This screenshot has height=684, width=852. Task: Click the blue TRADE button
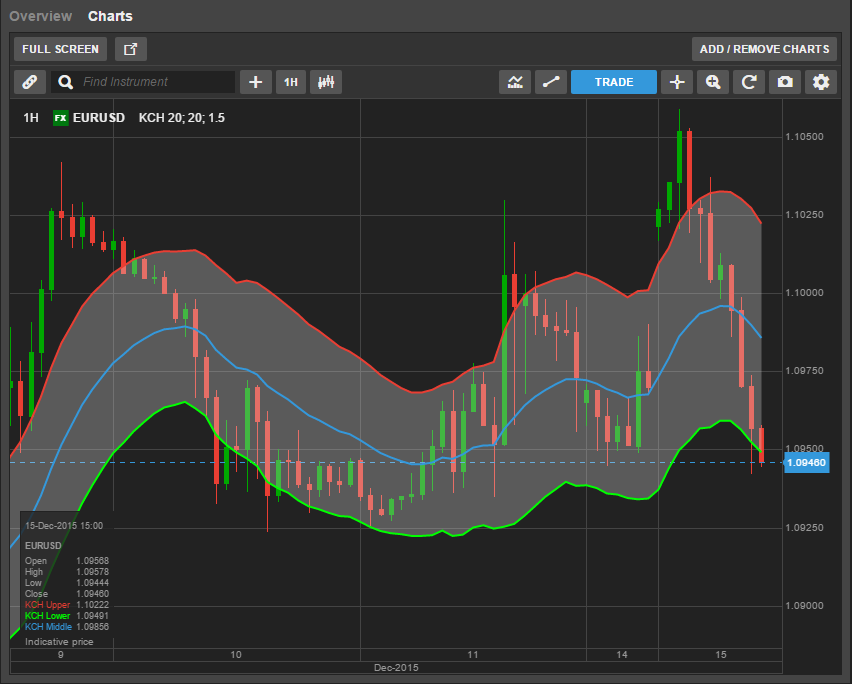tap(614, 82)
